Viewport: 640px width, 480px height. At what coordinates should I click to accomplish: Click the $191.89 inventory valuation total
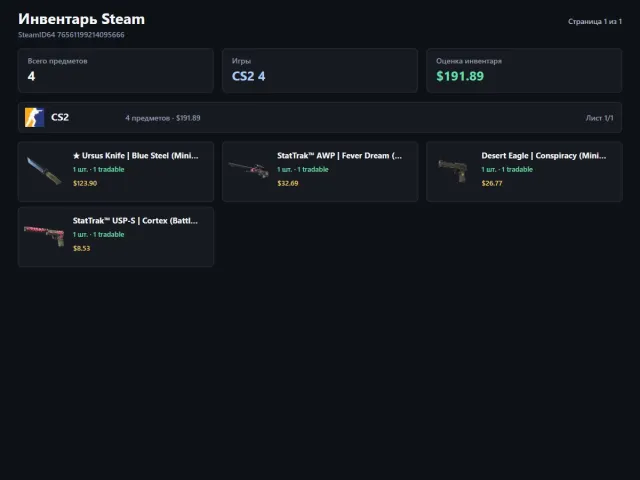pyautogui.click(x=460, y=76)
